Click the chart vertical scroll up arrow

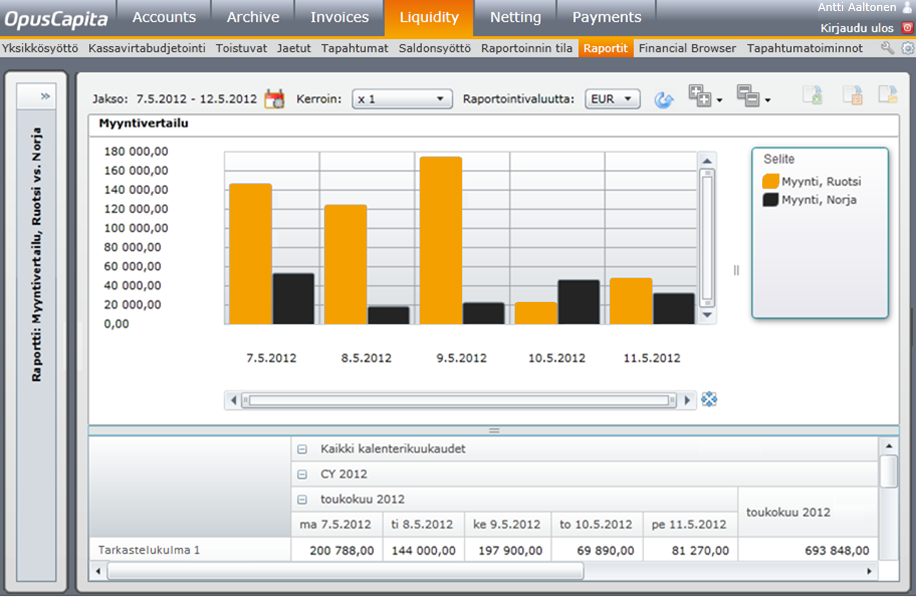[x=707, y=161]
